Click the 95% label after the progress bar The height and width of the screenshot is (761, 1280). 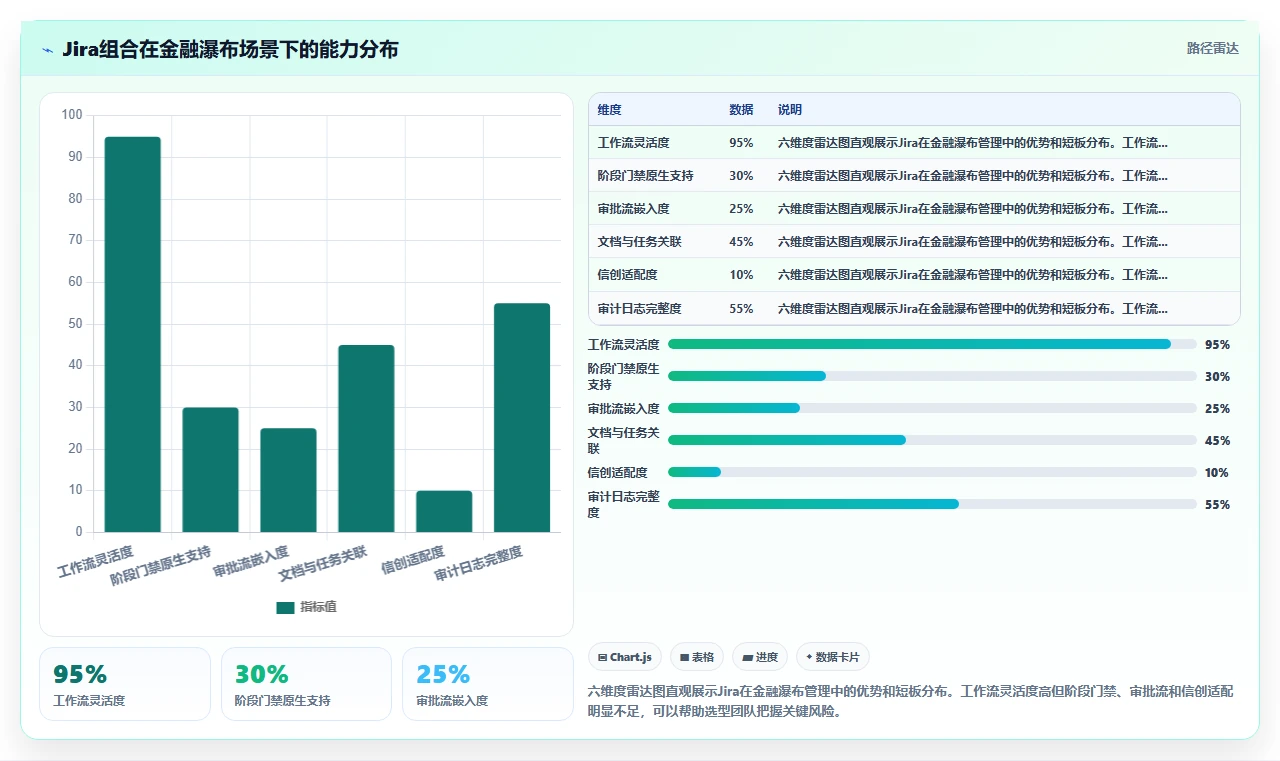tap(1217, 345)
